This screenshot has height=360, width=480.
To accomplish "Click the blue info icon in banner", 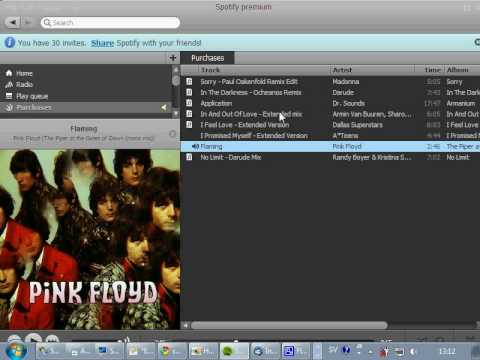I will 10,42.
